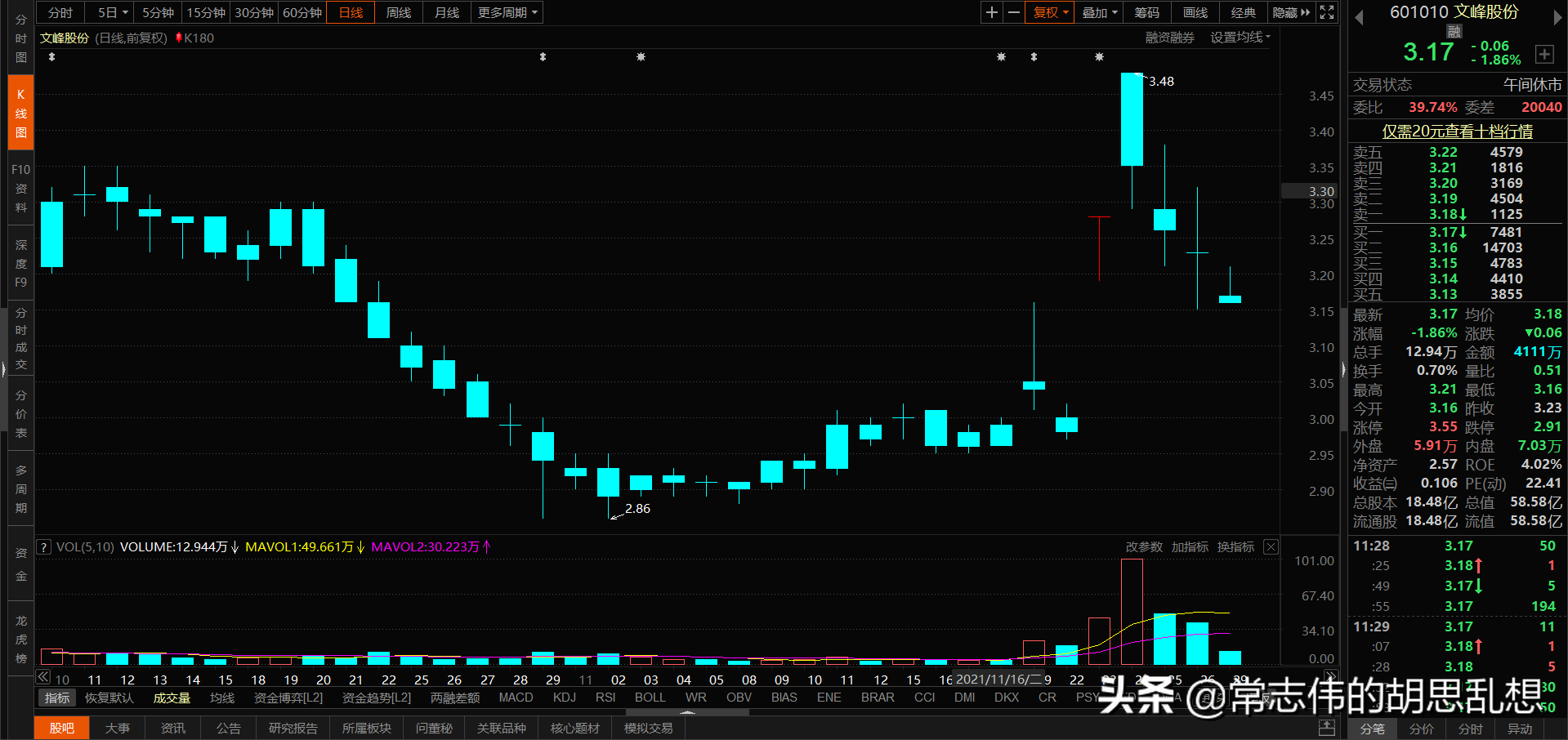Click the double-chevron chart scrollbar arrow
Viewport: 1568px width, 740px height.
[42, 676]
